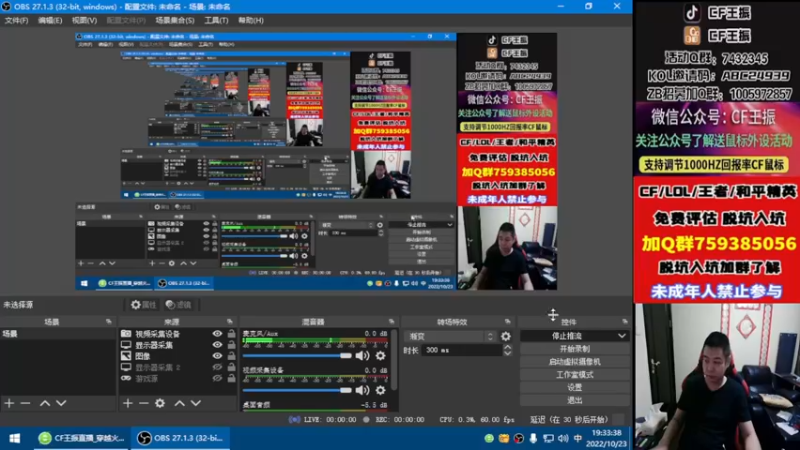Open the 工具(T) menu

[x=216, y=20]
